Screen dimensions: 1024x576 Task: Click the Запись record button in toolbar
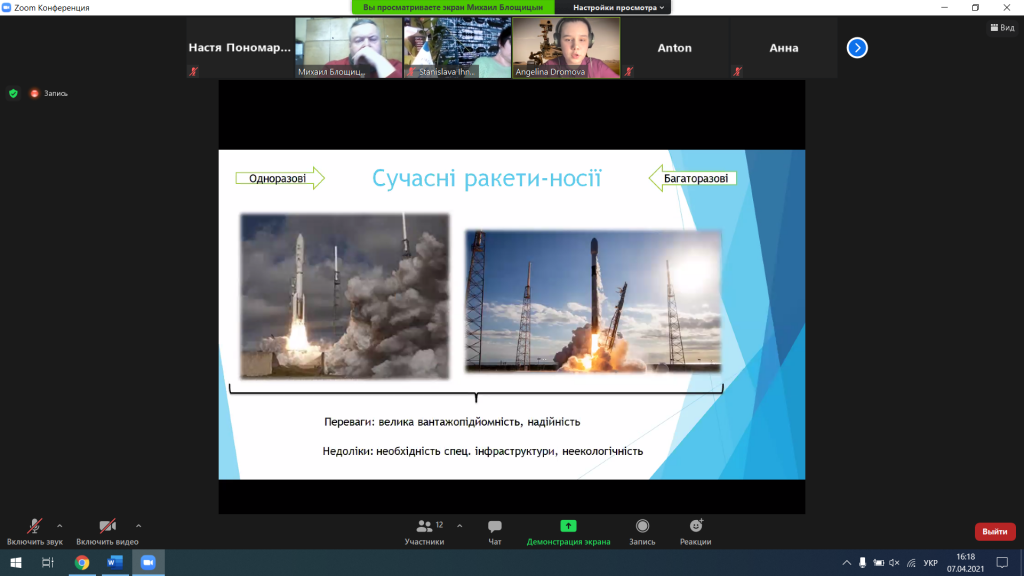[643, 532]
